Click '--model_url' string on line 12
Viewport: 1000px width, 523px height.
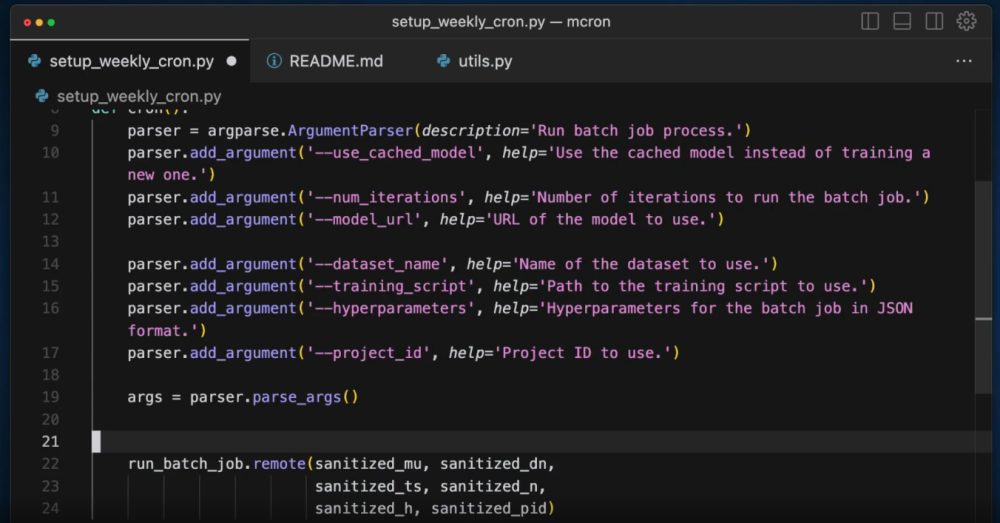point(364,219)
